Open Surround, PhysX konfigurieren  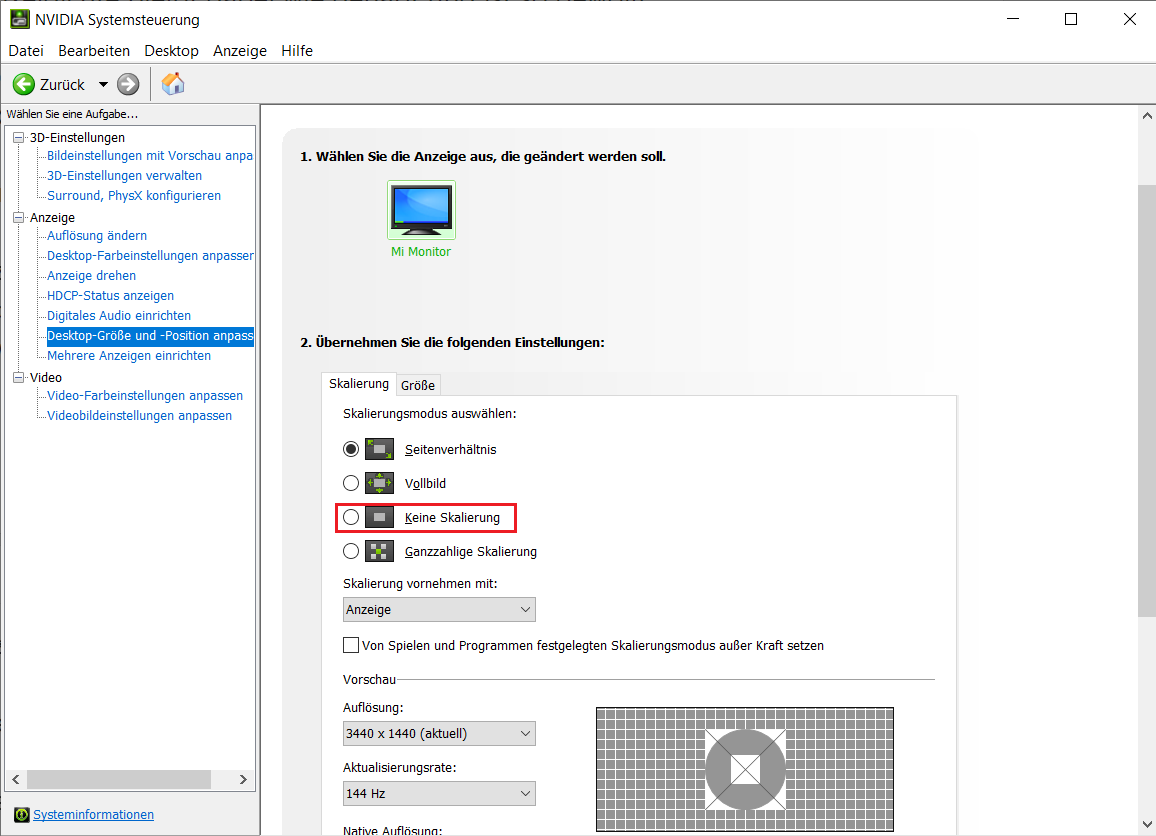point(134,195)
